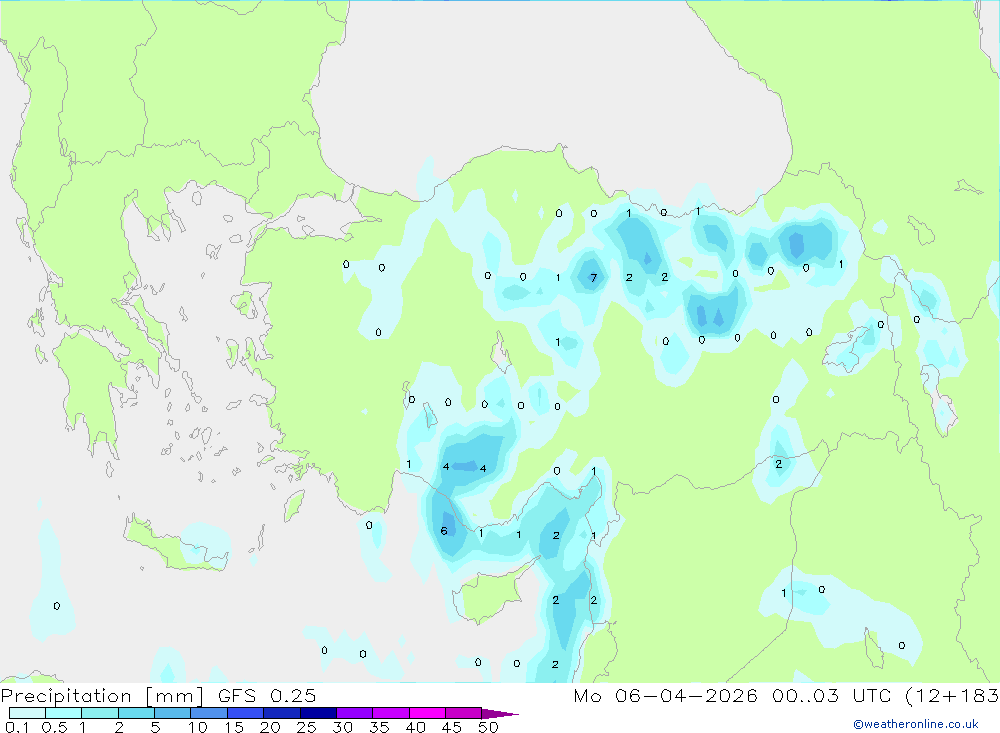Click the "15" legend scale label
This screenshot has height=733, width=1000.
tap(234, 727)
